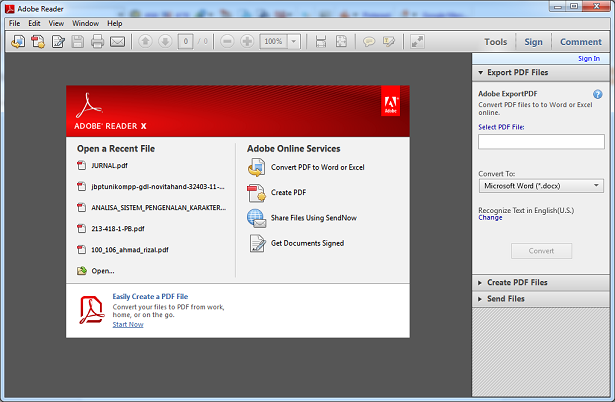The image size is (615, 402).
Task: Open the View menu
Action: click(x=56, y=24)
